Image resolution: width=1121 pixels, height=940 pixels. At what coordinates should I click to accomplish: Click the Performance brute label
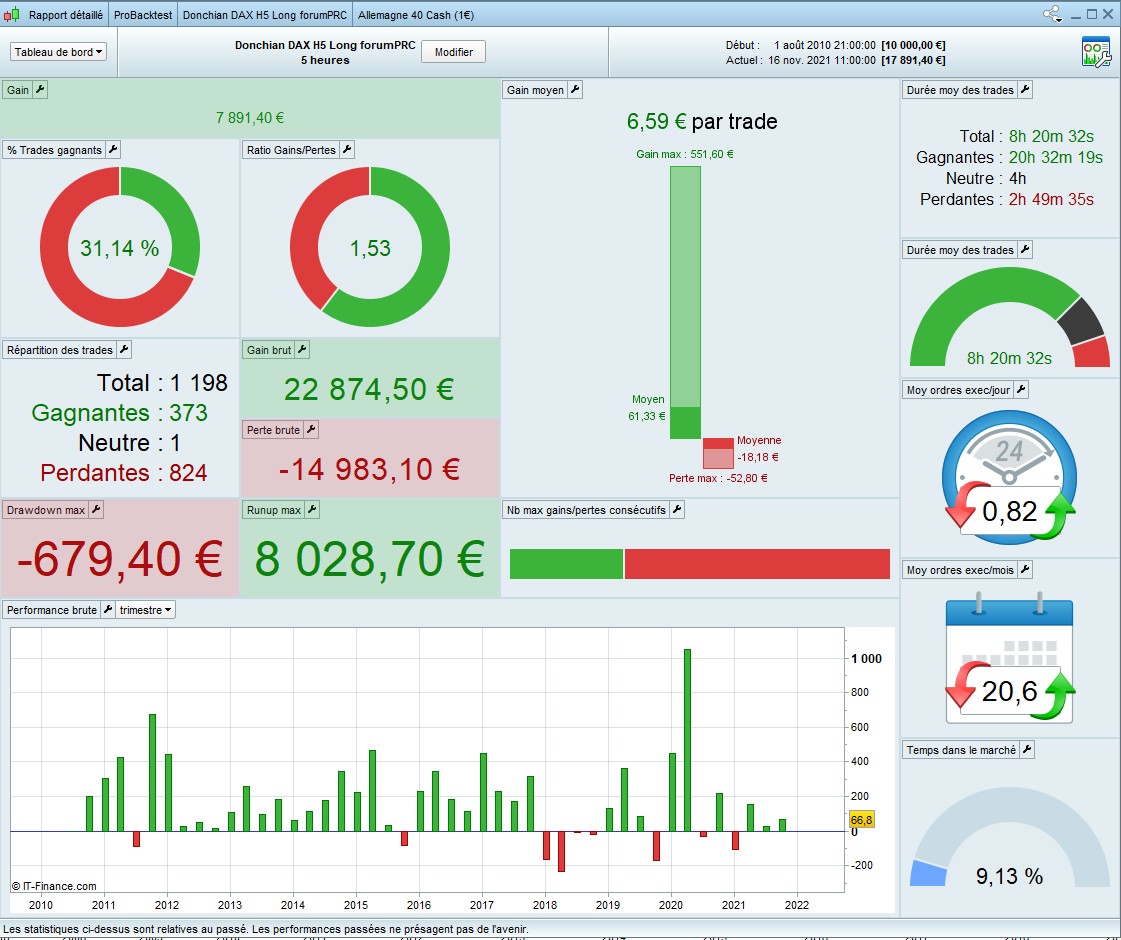51,610
